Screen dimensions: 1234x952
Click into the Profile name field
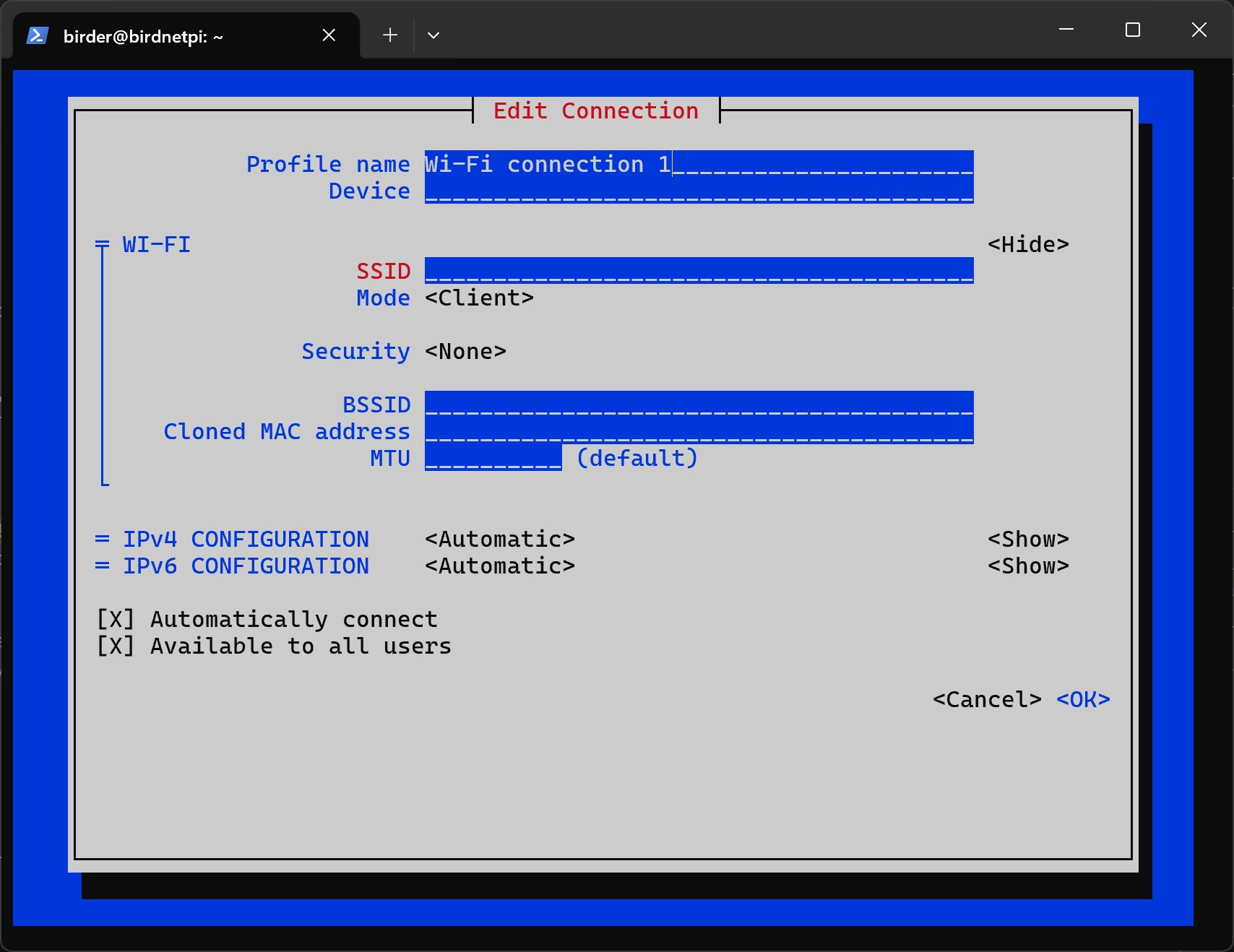pyautogui.click(x=698, y=165)
